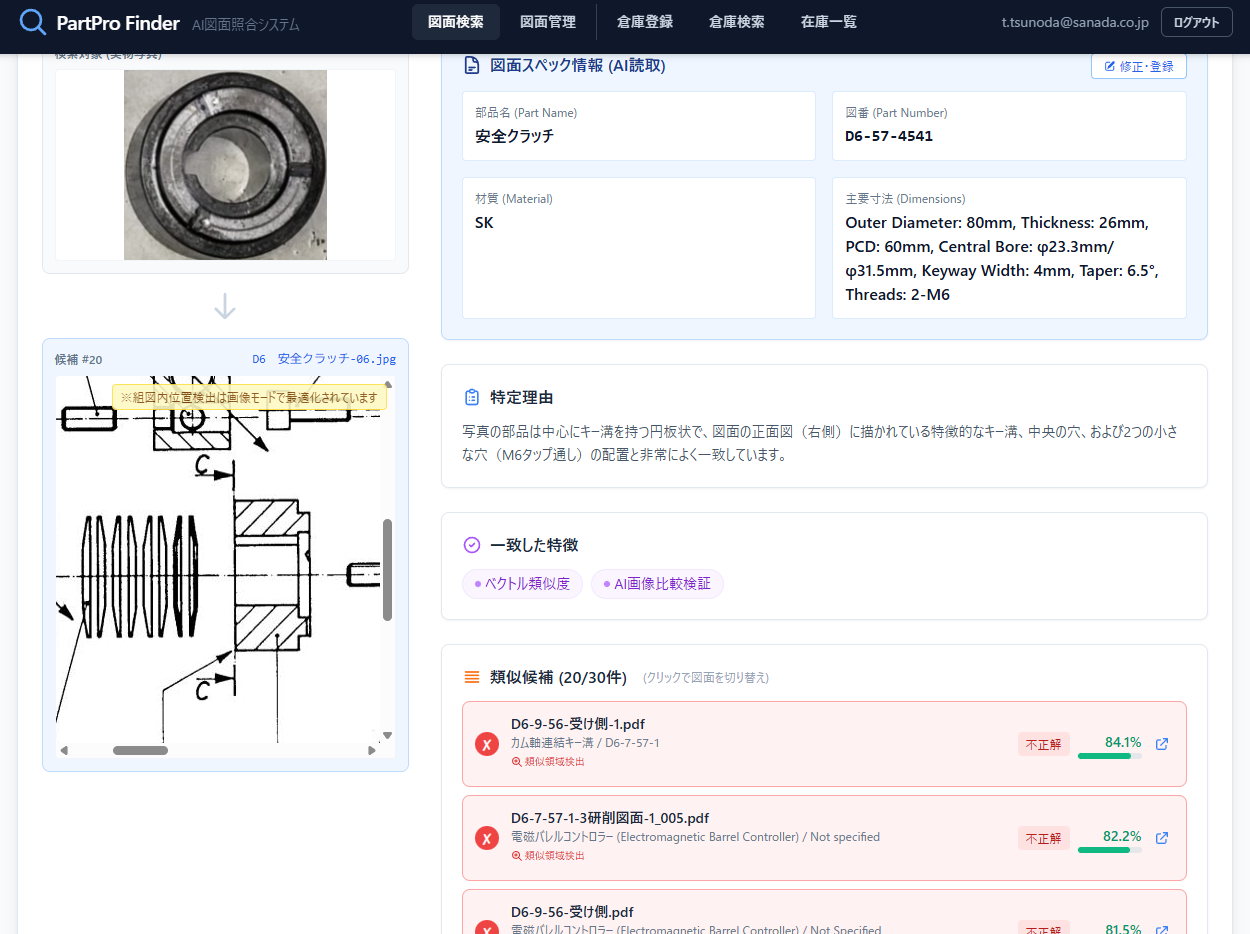Image resolution: width=1250 pixels, height=934 pixels.
Task: Click the PartPro Finder magnifier logo icon
Action: click(x=34, y=21)
